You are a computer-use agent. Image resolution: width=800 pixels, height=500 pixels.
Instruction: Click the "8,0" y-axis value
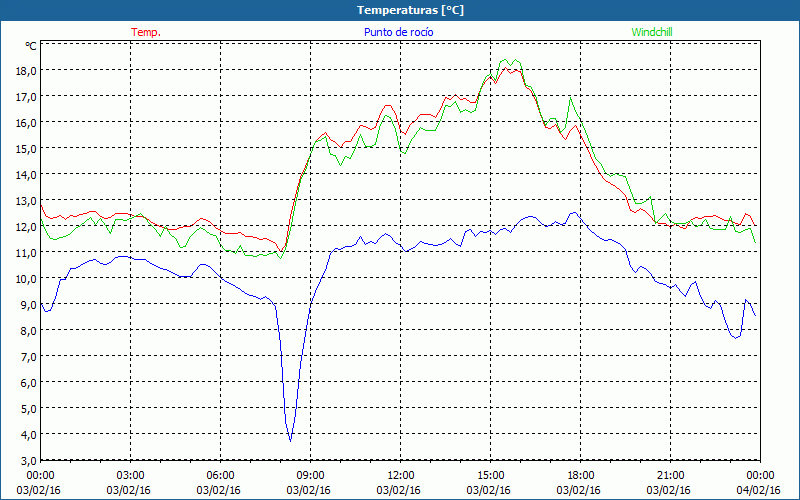[28, 331]
